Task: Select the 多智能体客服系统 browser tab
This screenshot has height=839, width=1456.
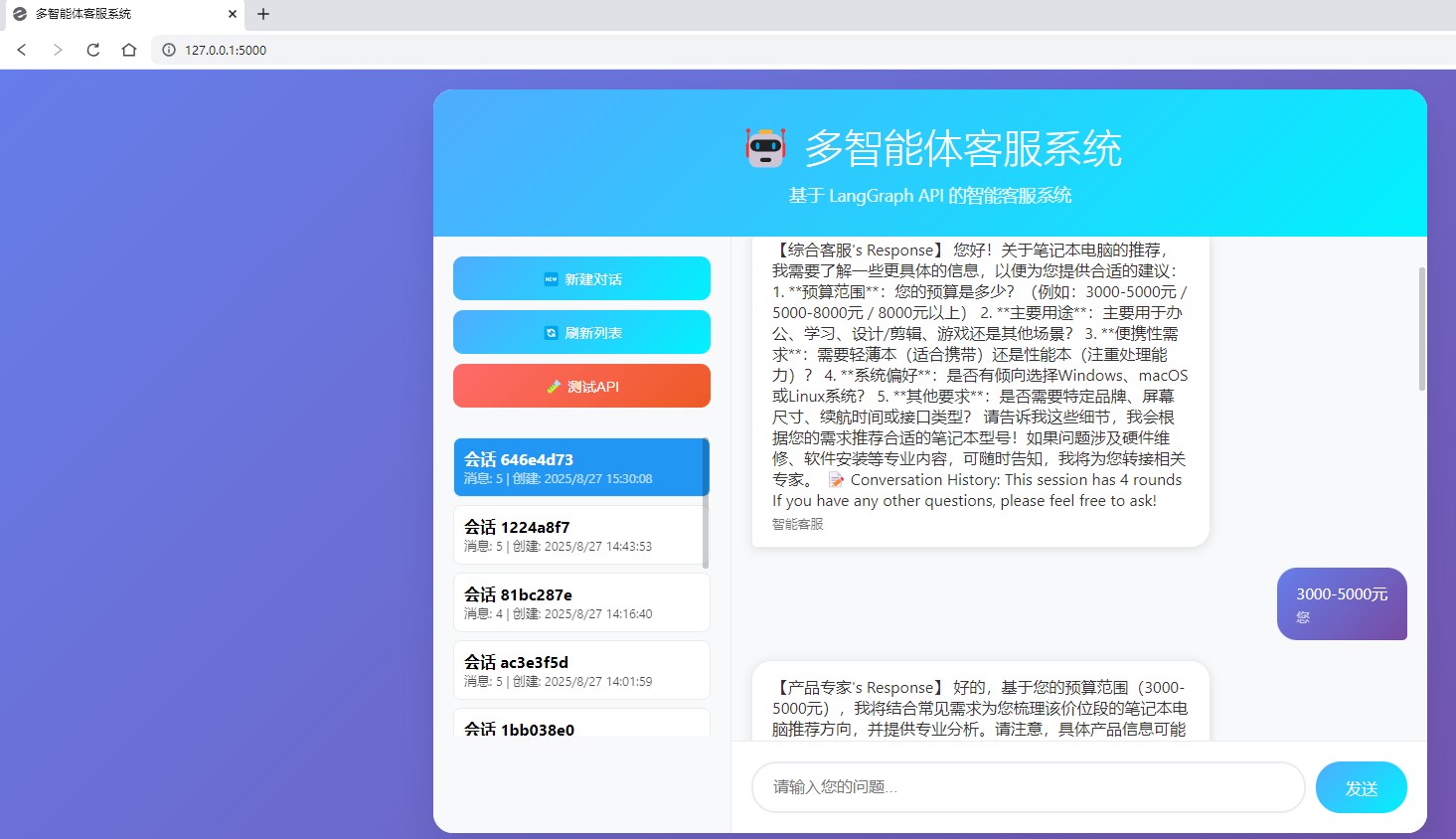Action: 122,14
